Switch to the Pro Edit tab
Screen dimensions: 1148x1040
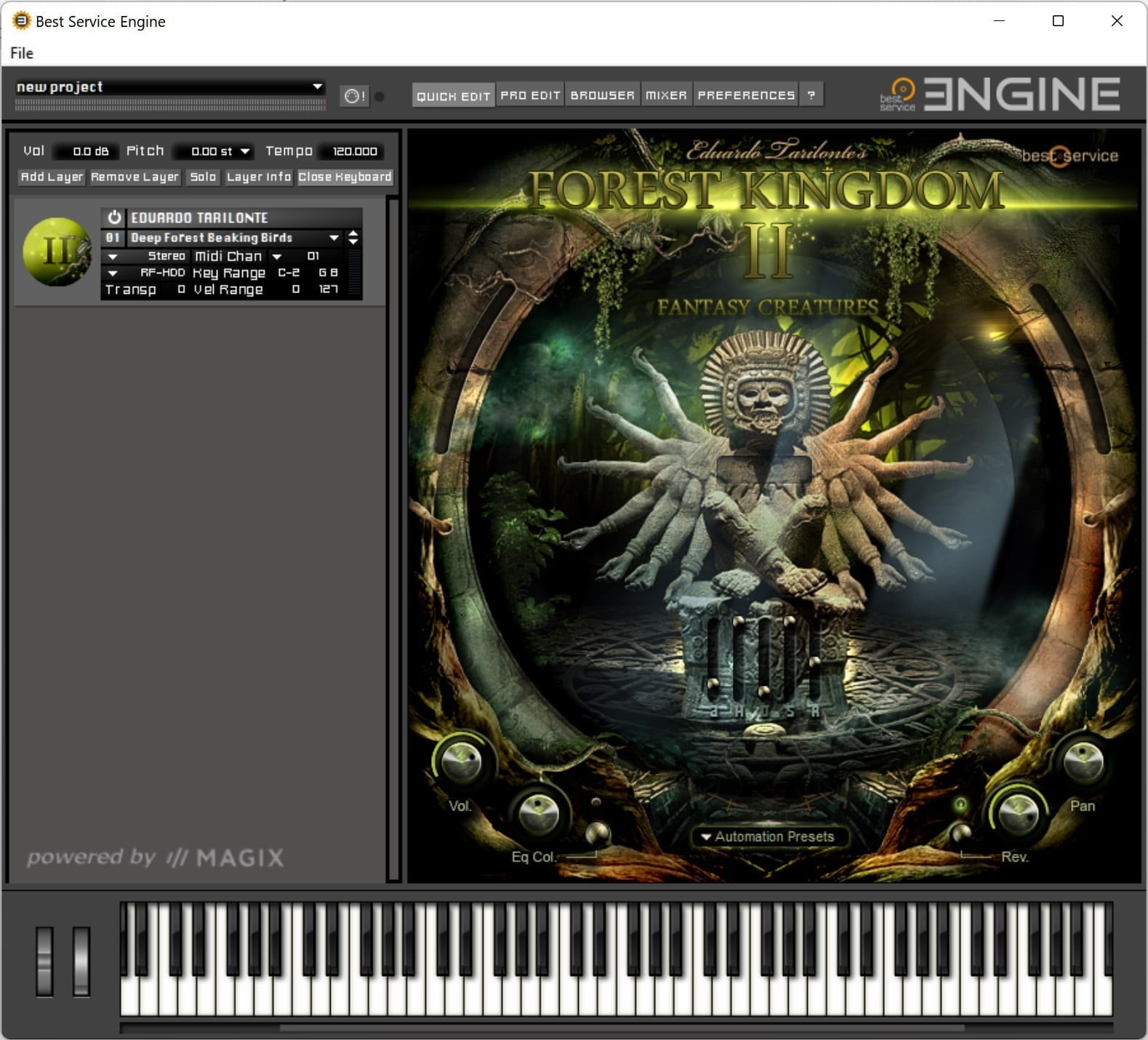pos(530,95)
